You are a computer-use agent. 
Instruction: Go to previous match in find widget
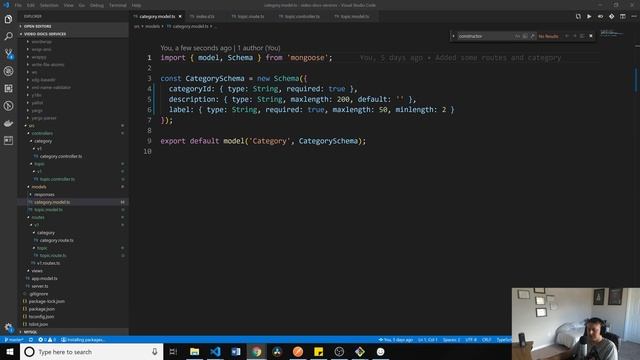pyautogui.click(x=567, y=36)
